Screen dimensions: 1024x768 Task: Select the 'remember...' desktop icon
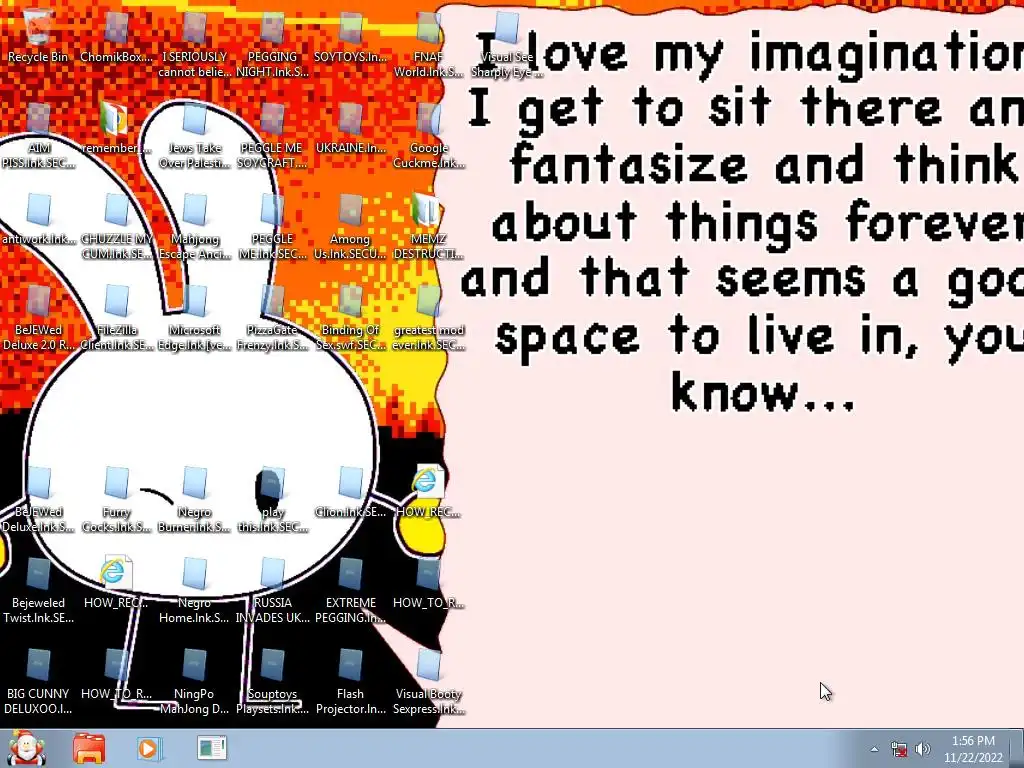pyautogui.click(x=116, y=129)
